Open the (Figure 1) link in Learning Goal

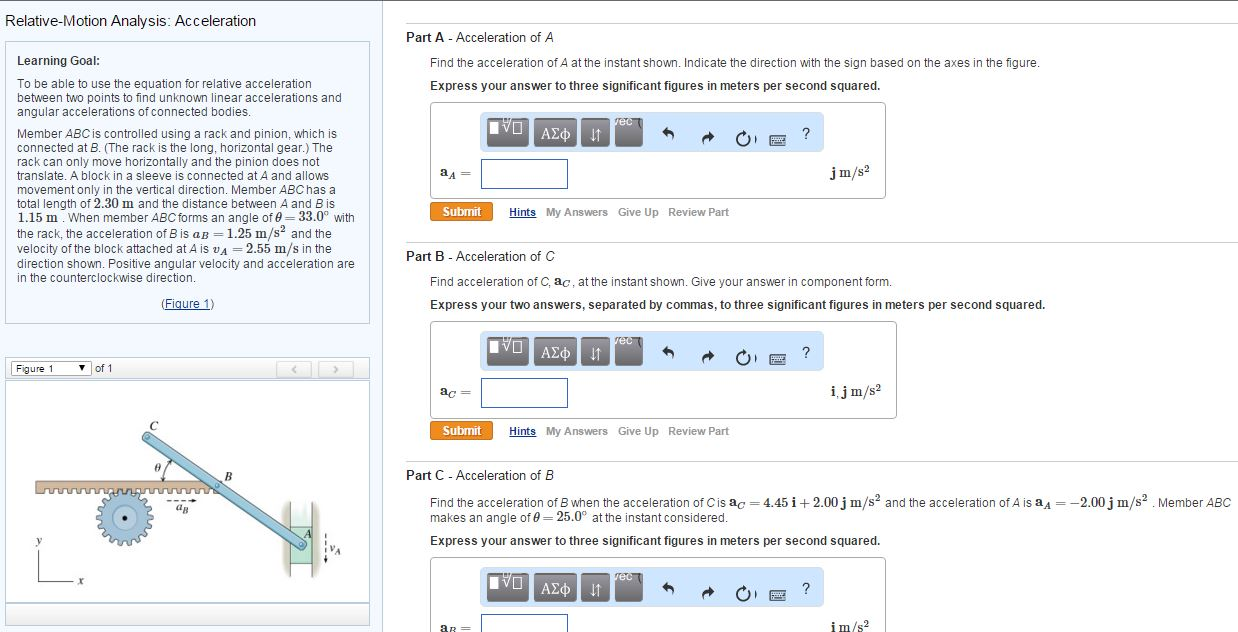[187, 304]
